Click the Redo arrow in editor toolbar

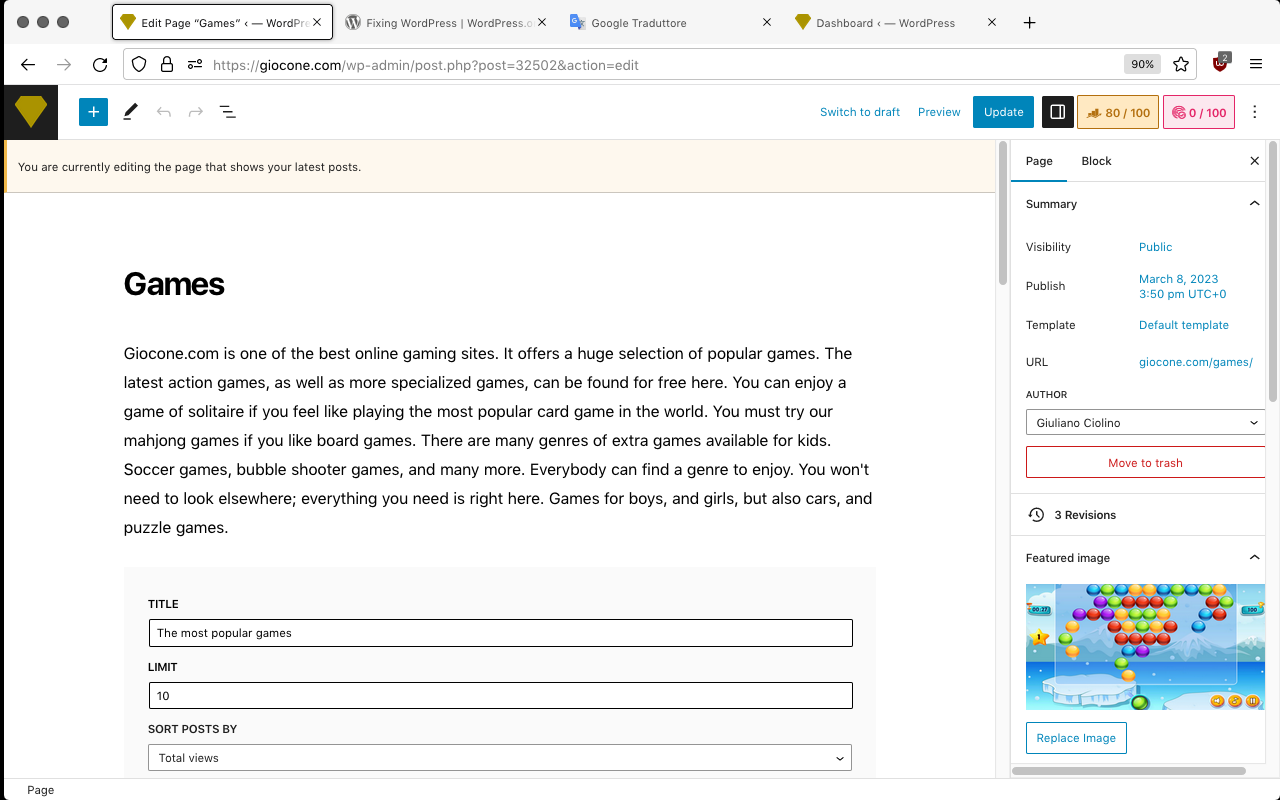click(196, 112)
